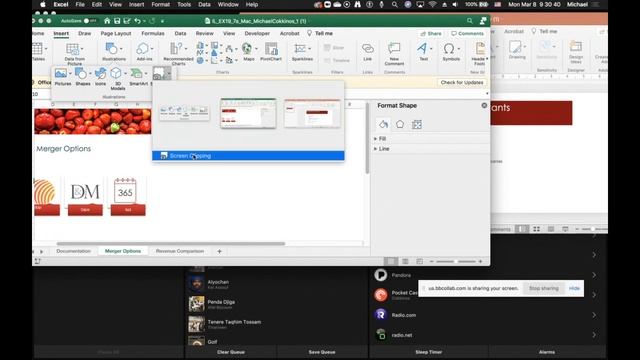Open Radio.com row chevron
Image resolution: width=640 pixels, height=360 pixels.
(x=594, y=315)
